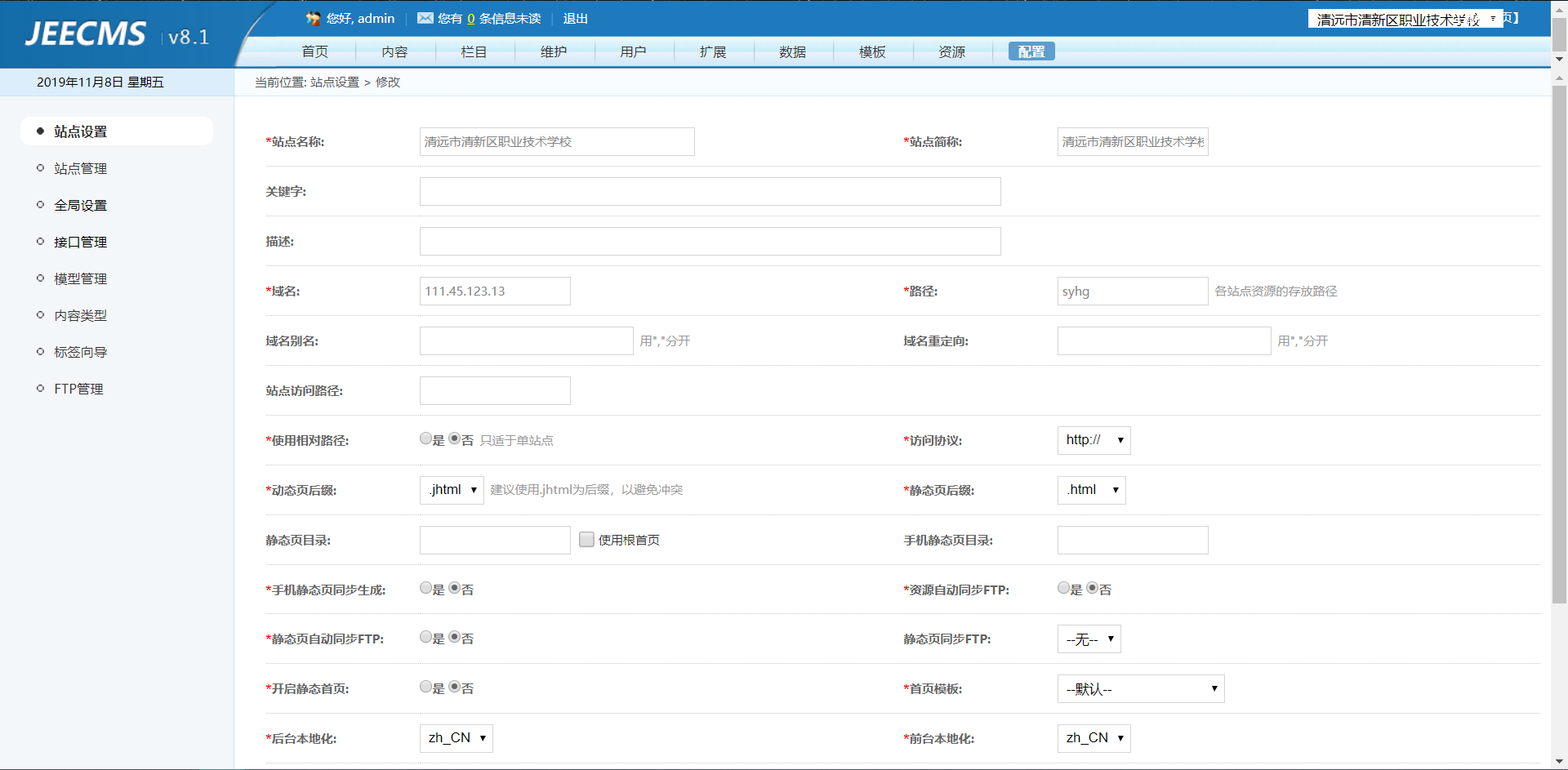
Task: Open 全局设置 in the sidebar
Action: [x=80, y=205]
